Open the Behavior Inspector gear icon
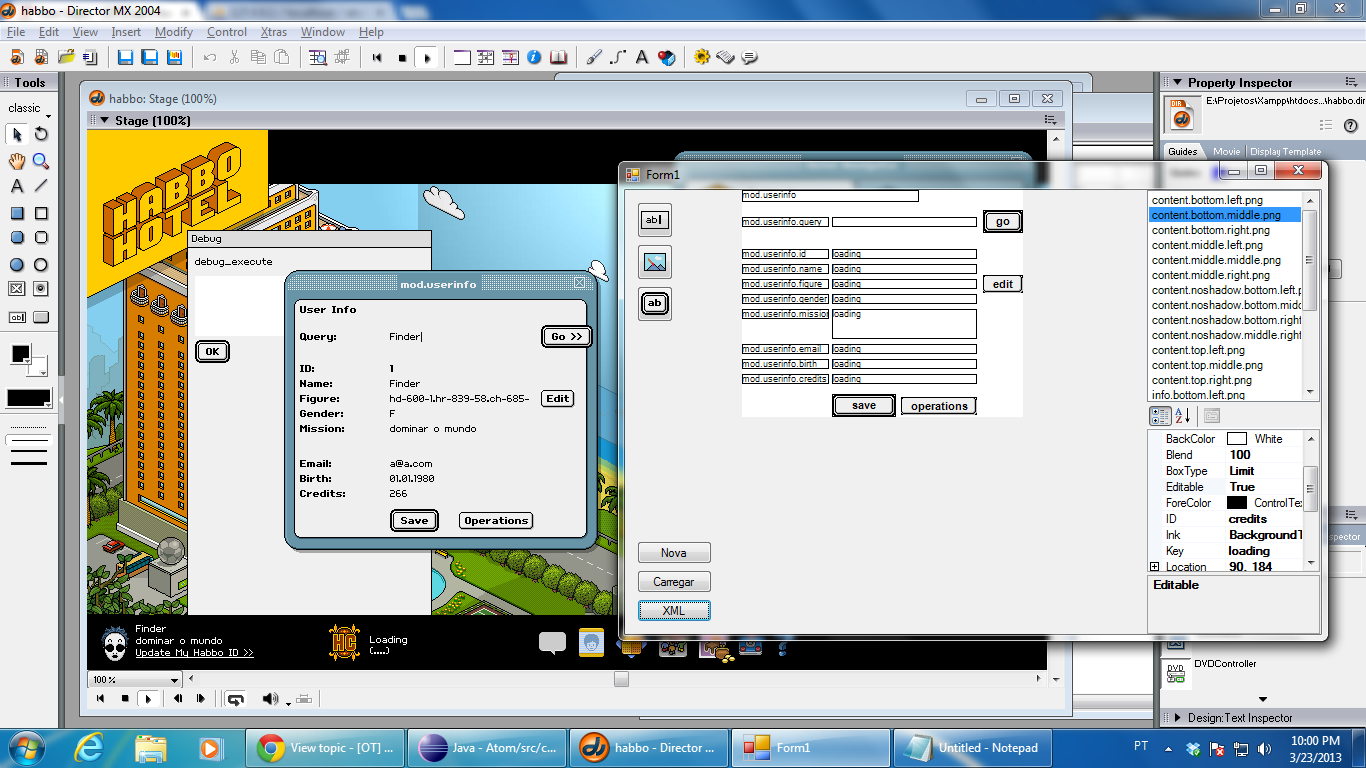Screen dimensions: 1366x768 (701, 57)
